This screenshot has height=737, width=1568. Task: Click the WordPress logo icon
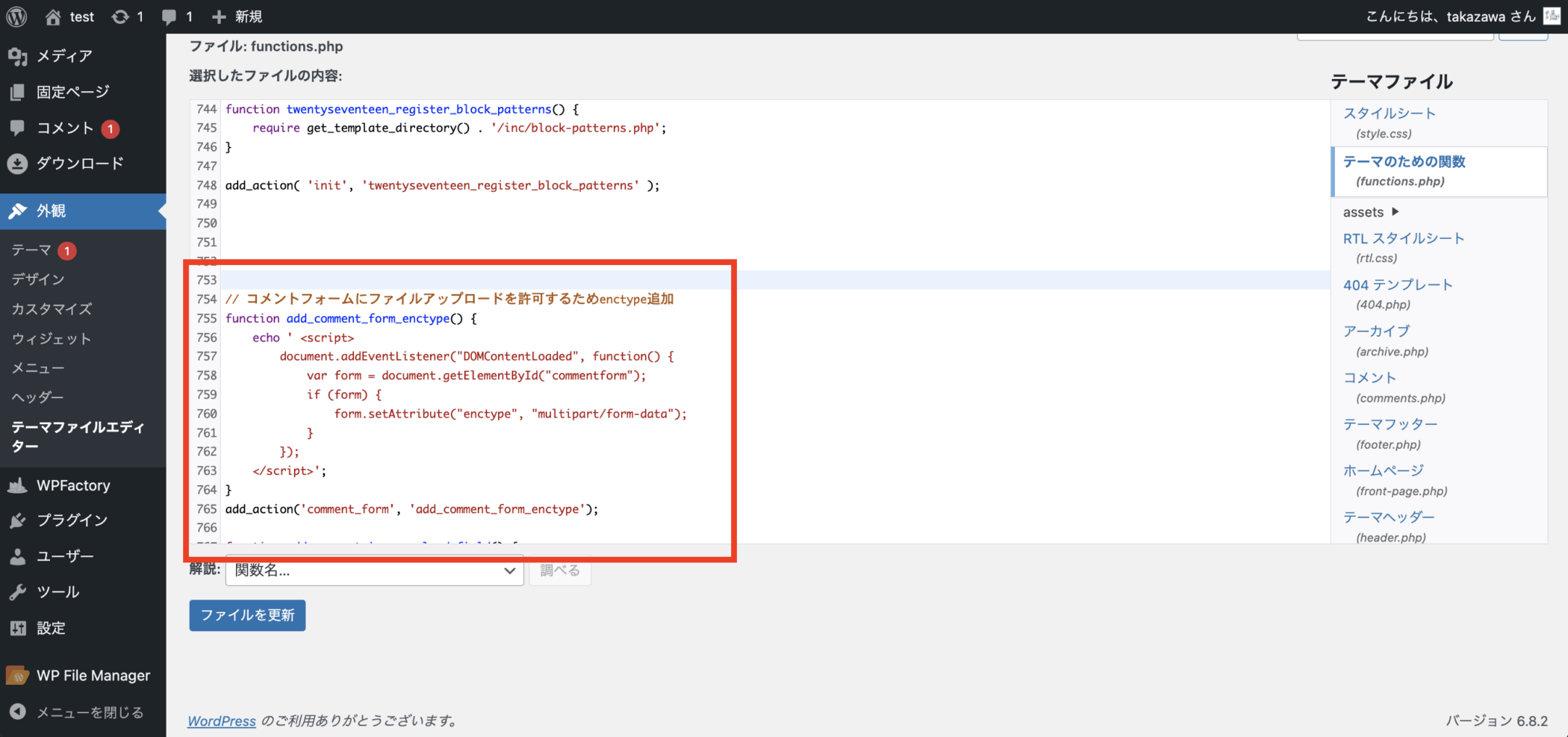coord(16,16)
